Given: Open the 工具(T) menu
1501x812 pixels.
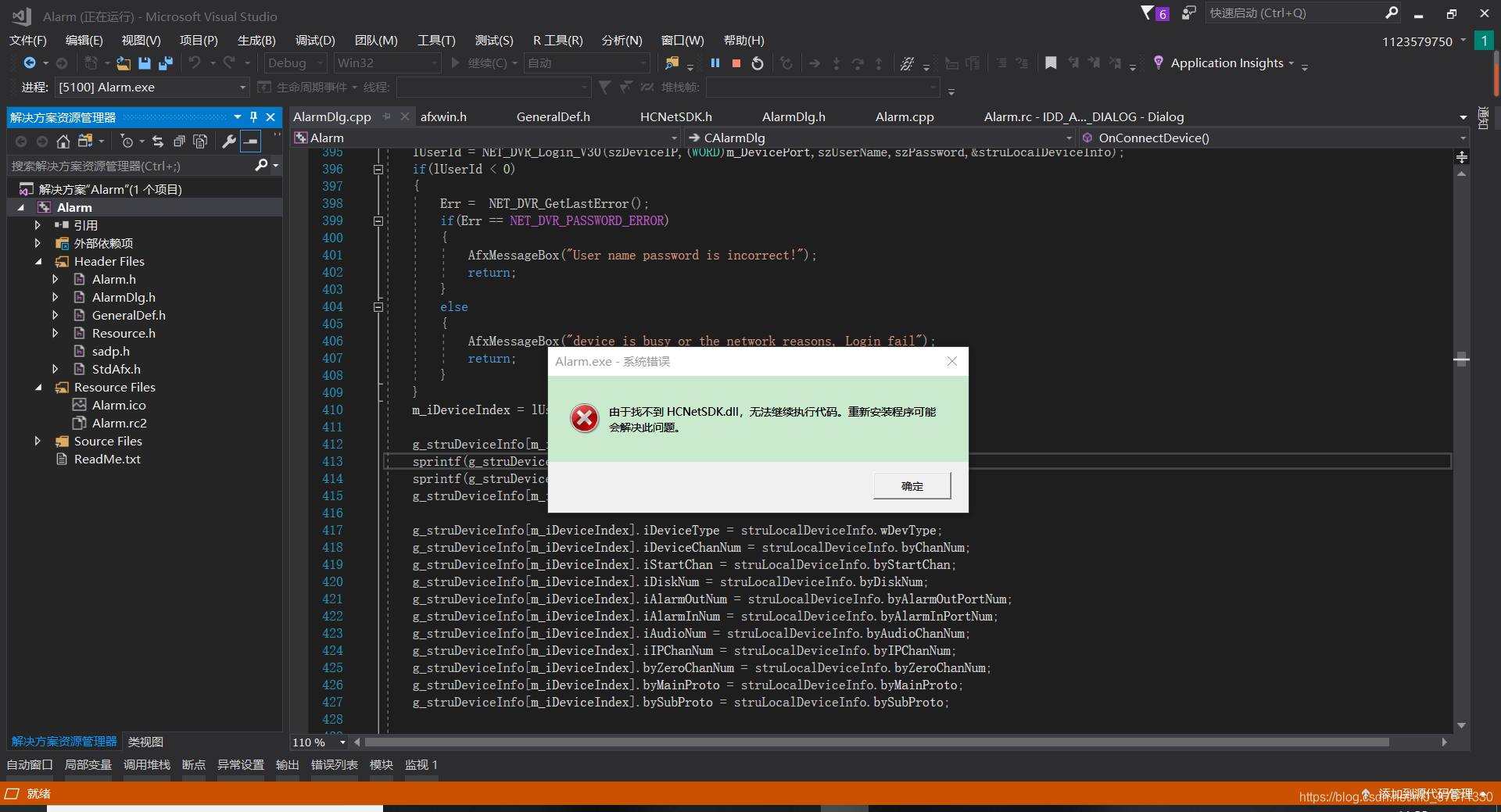Looking at the screenshot, I should pos(436,40).
